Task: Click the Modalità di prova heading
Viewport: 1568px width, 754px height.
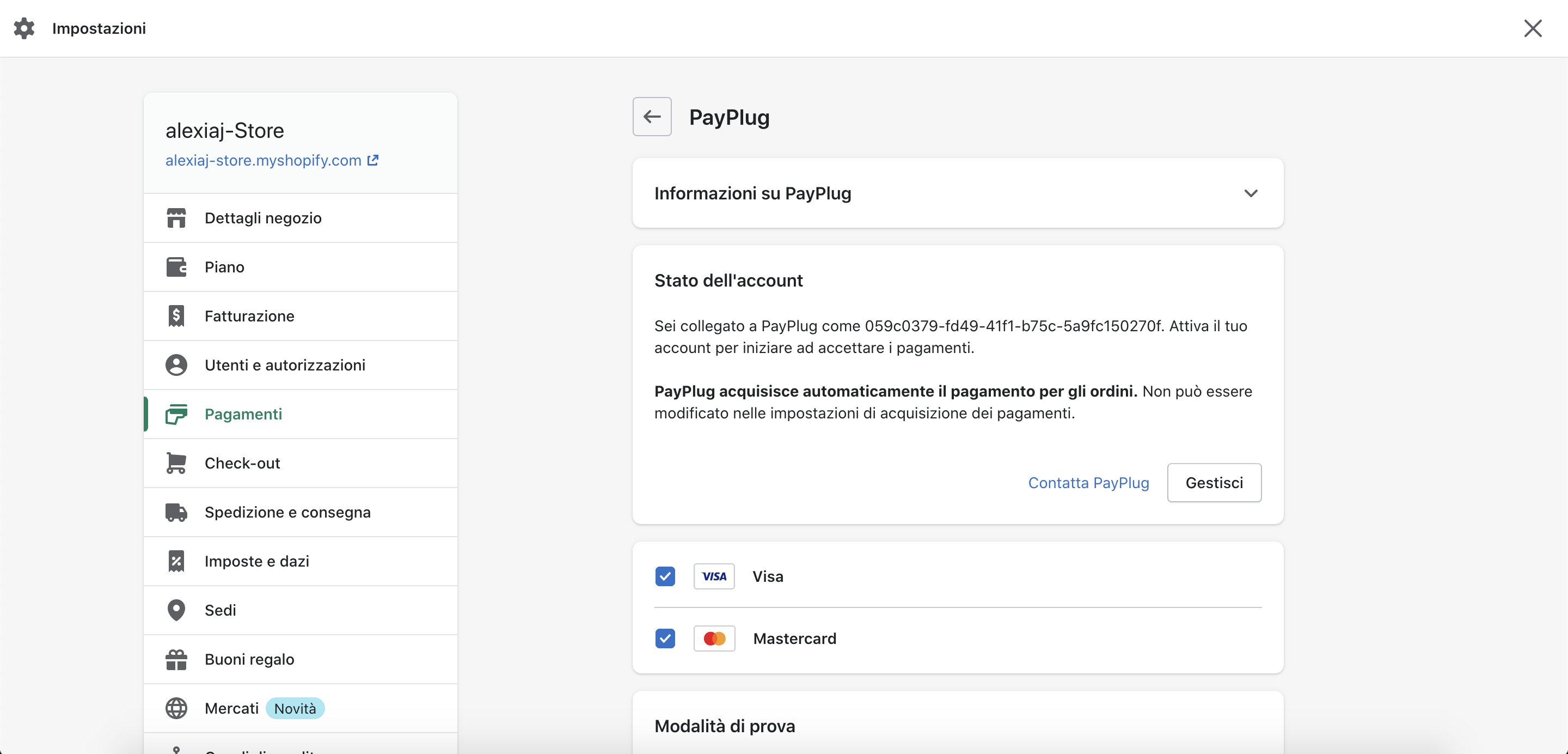Action: 724,726
